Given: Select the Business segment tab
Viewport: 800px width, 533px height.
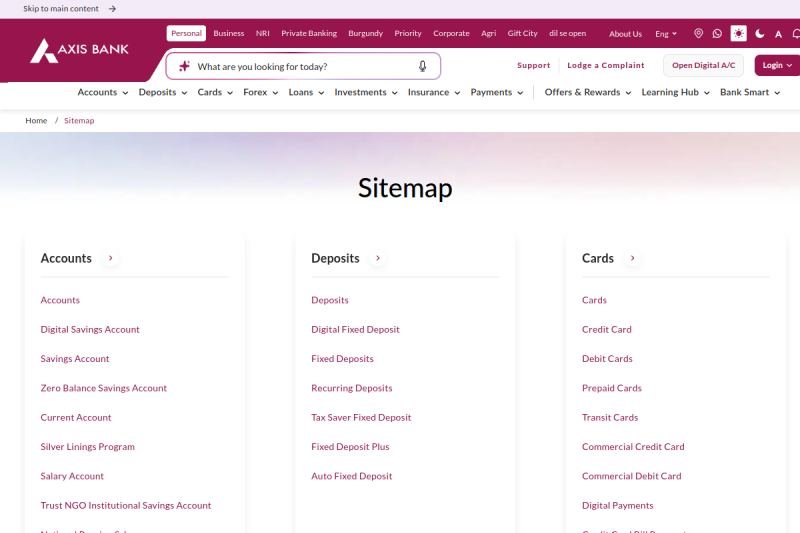Looking at the screenshot, I should (x=229, y=33).
